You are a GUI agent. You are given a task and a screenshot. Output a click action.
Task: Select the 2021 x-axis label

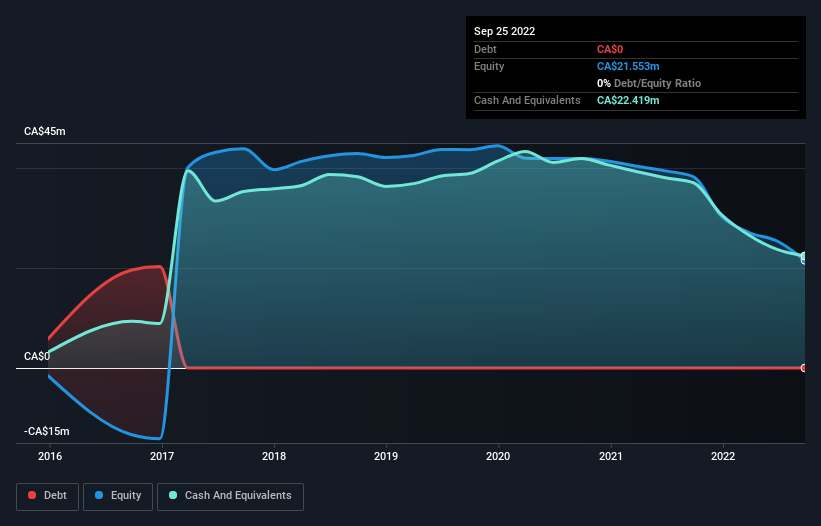tap(611, 456)
